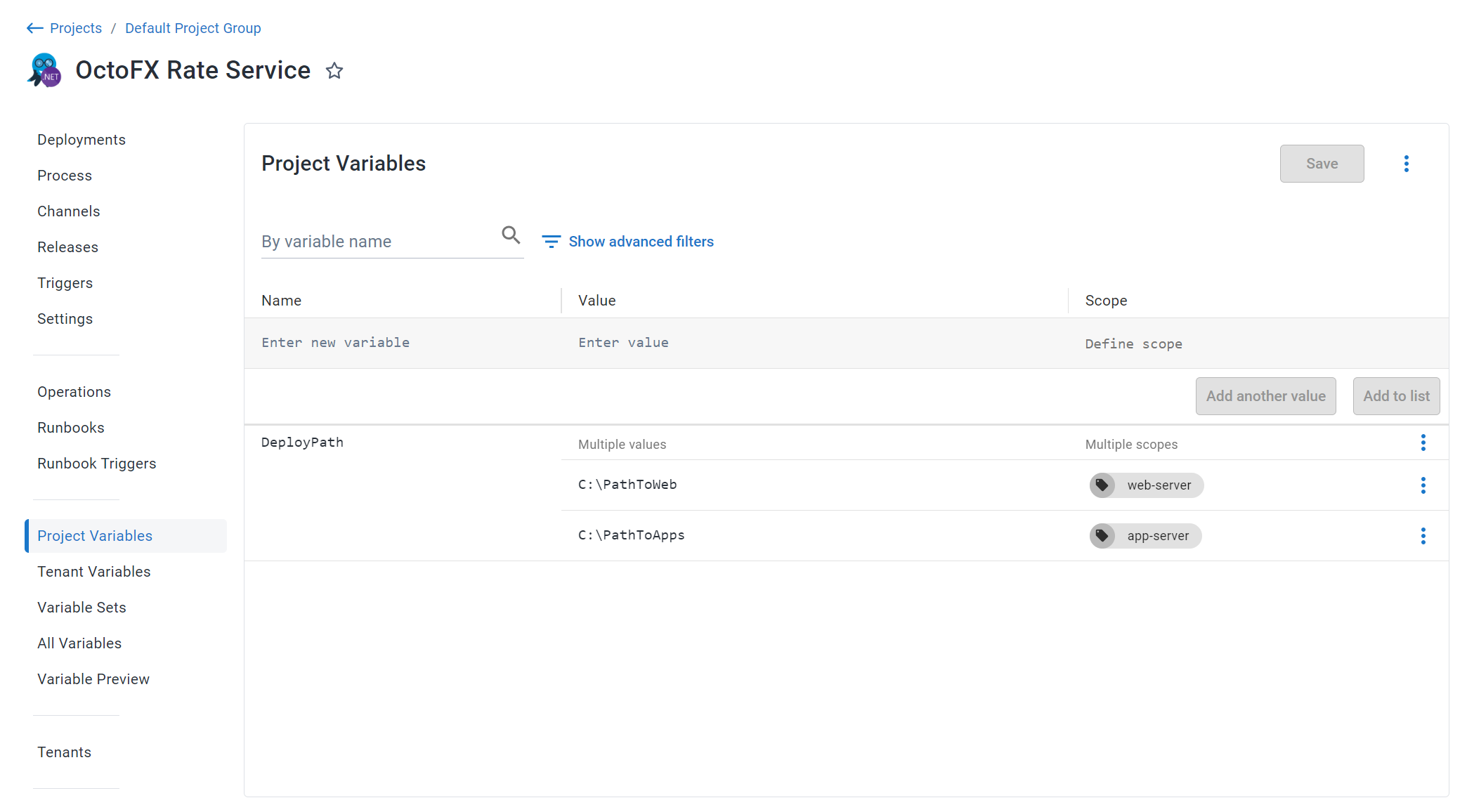
Task: Click the Multiple scopes label
Action: tap(1131, 445)
